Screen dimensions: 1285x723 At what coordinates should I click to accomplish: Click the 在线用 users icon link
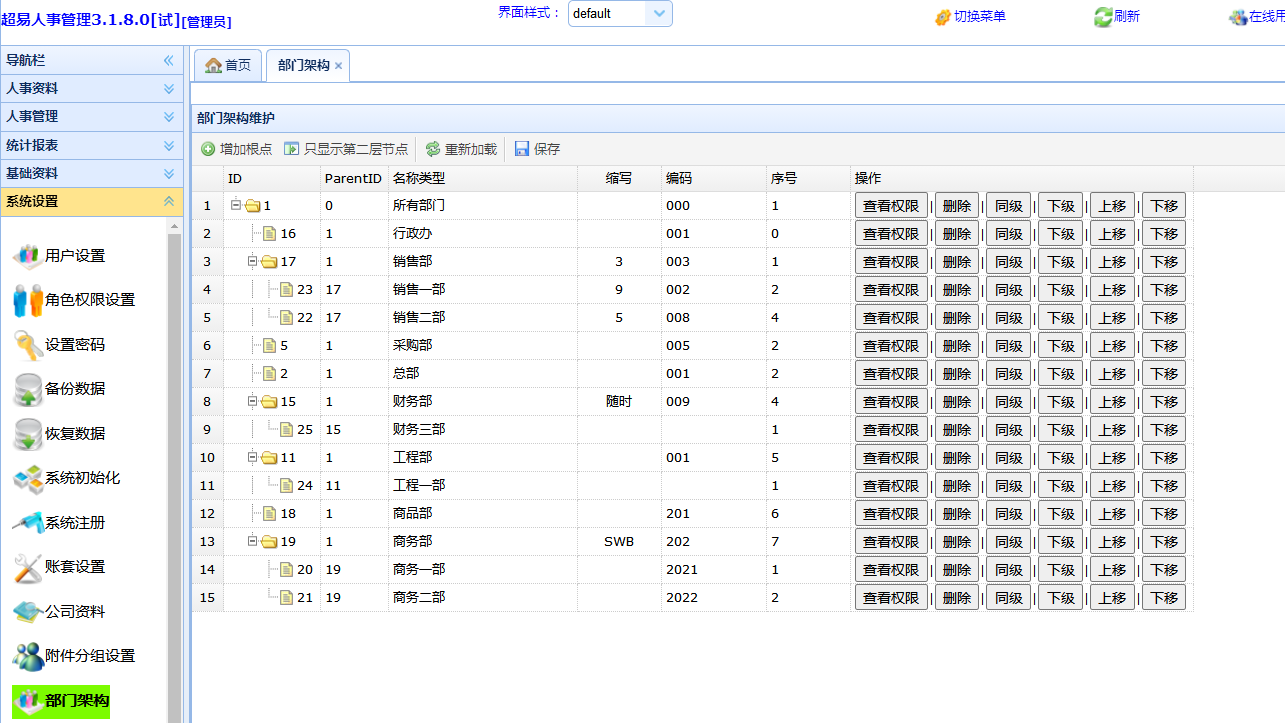pos(1256,17)
